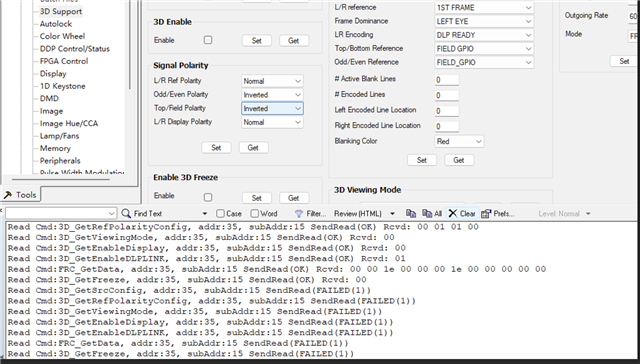Open the Find Text options arrow
Viewport: 640px width, 364px height.
pyautogui.click(x=204, y=213)
